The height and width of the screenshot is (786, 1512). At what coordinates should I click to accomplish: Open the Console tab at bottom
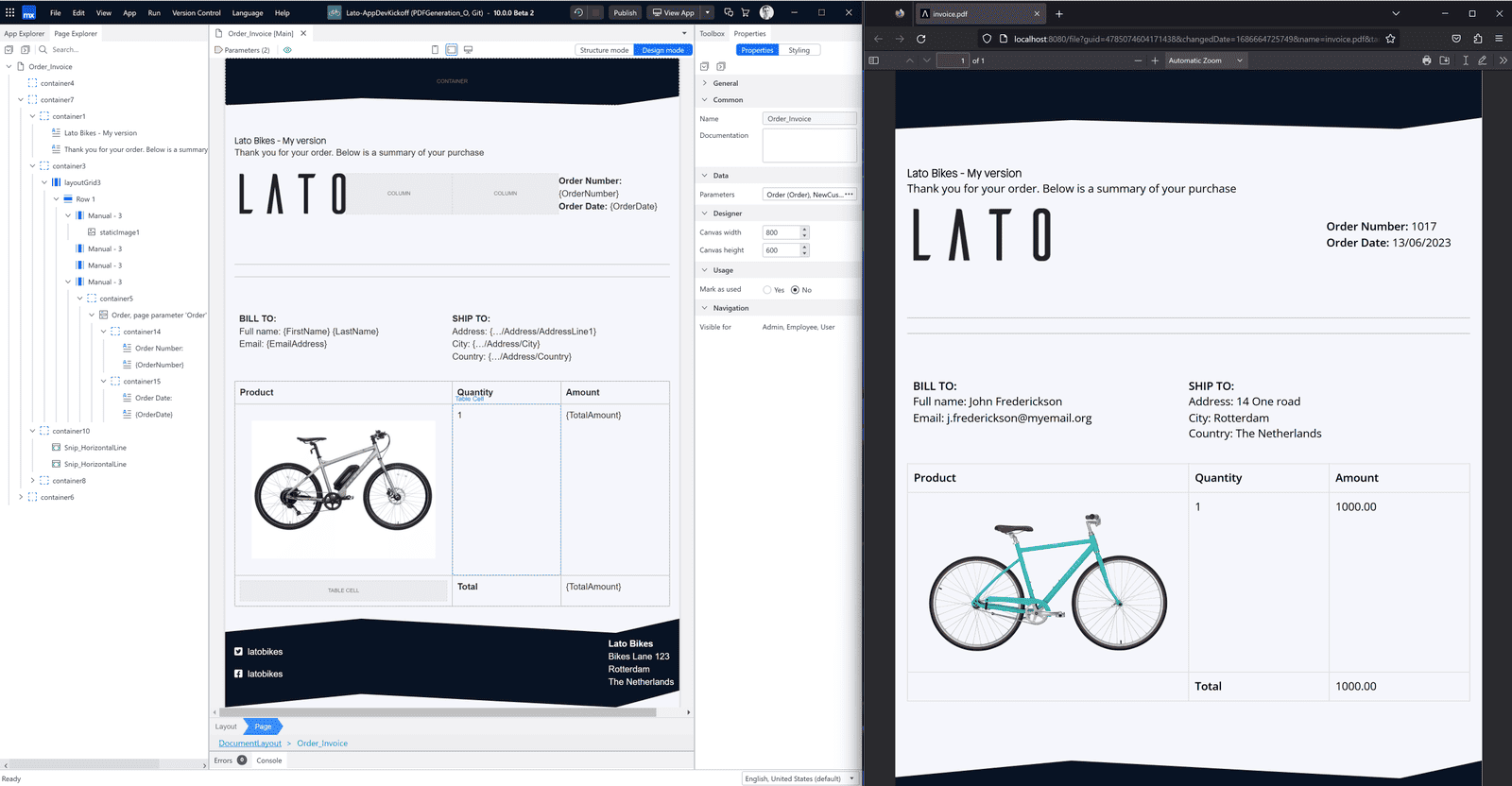coord(269,760)
